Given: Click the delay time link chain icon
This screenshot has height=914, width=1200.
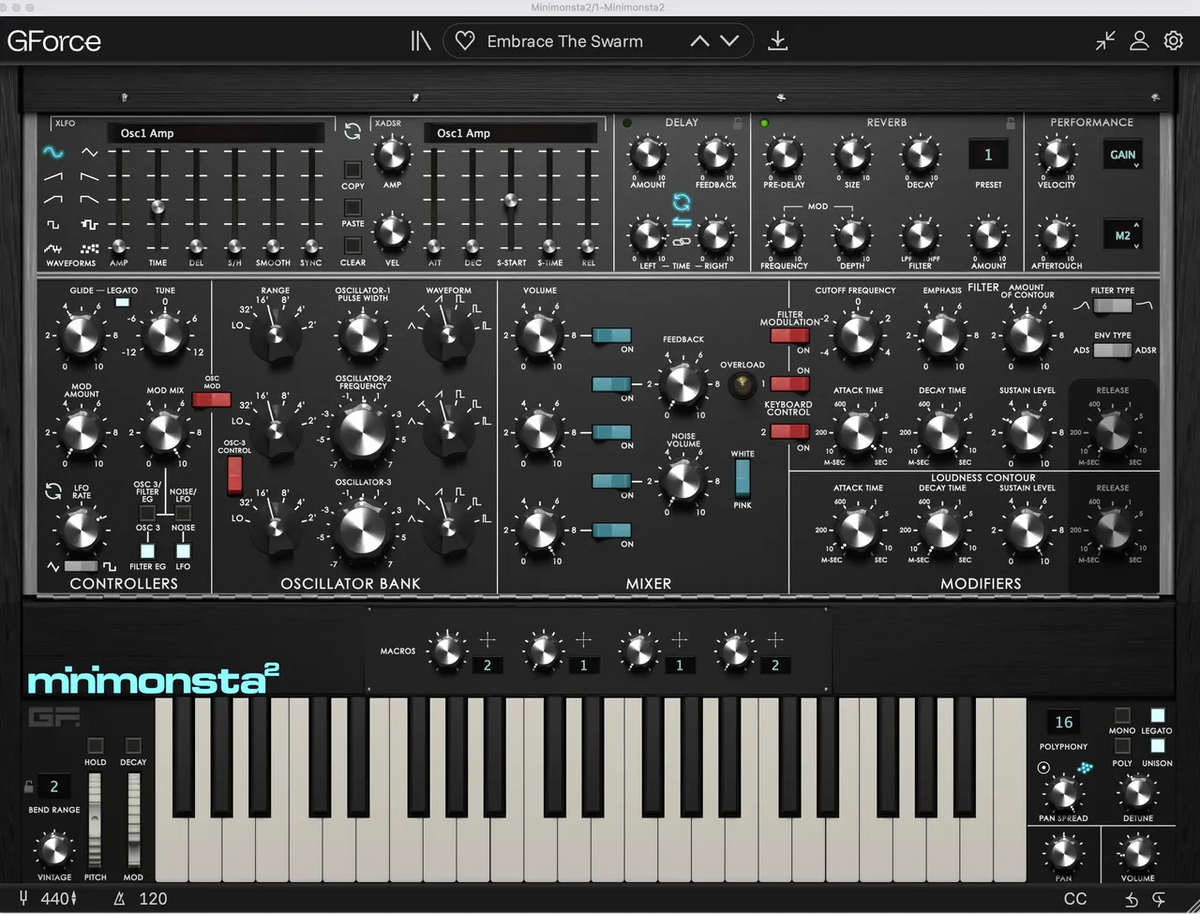Looking at the screenshot, I should [x=681, y=241].
